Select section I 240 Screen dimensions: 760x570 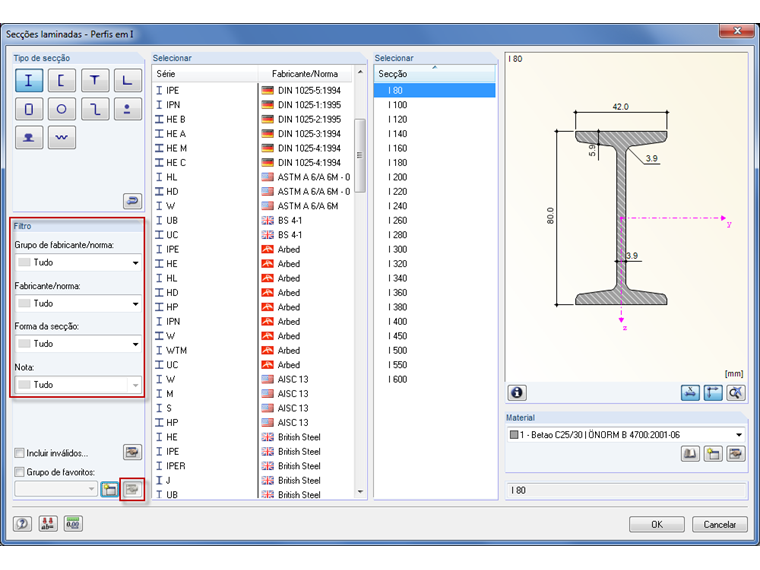435,206
